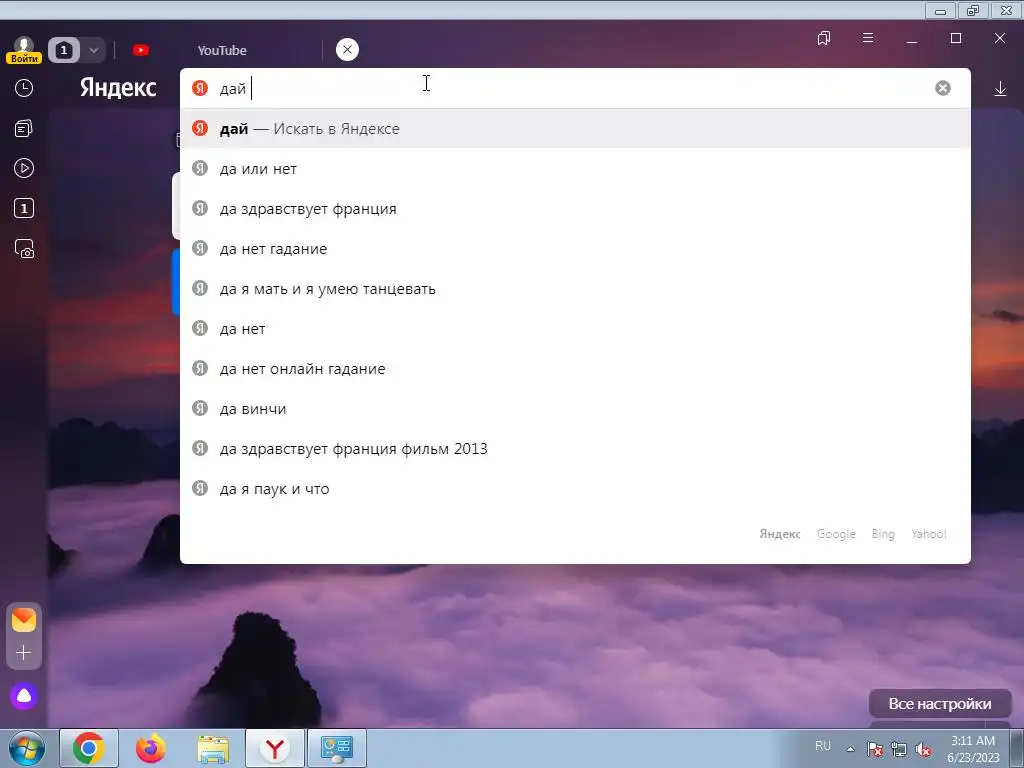1024x768 pixels.
Task: Pick 'да я паук и что' suggestion
Action: tap(575, 489)
